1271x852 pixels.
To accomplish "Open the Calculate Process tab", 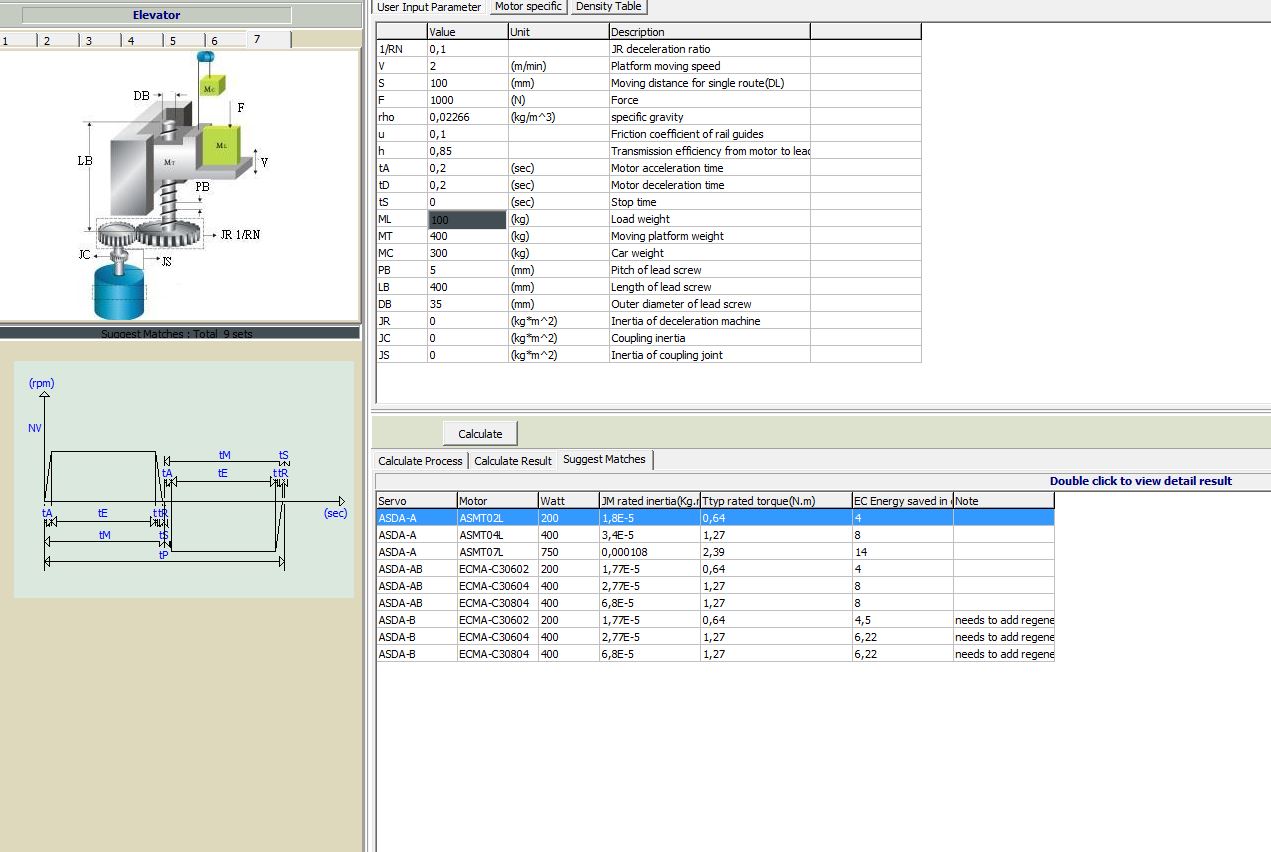I will (420, 461).
